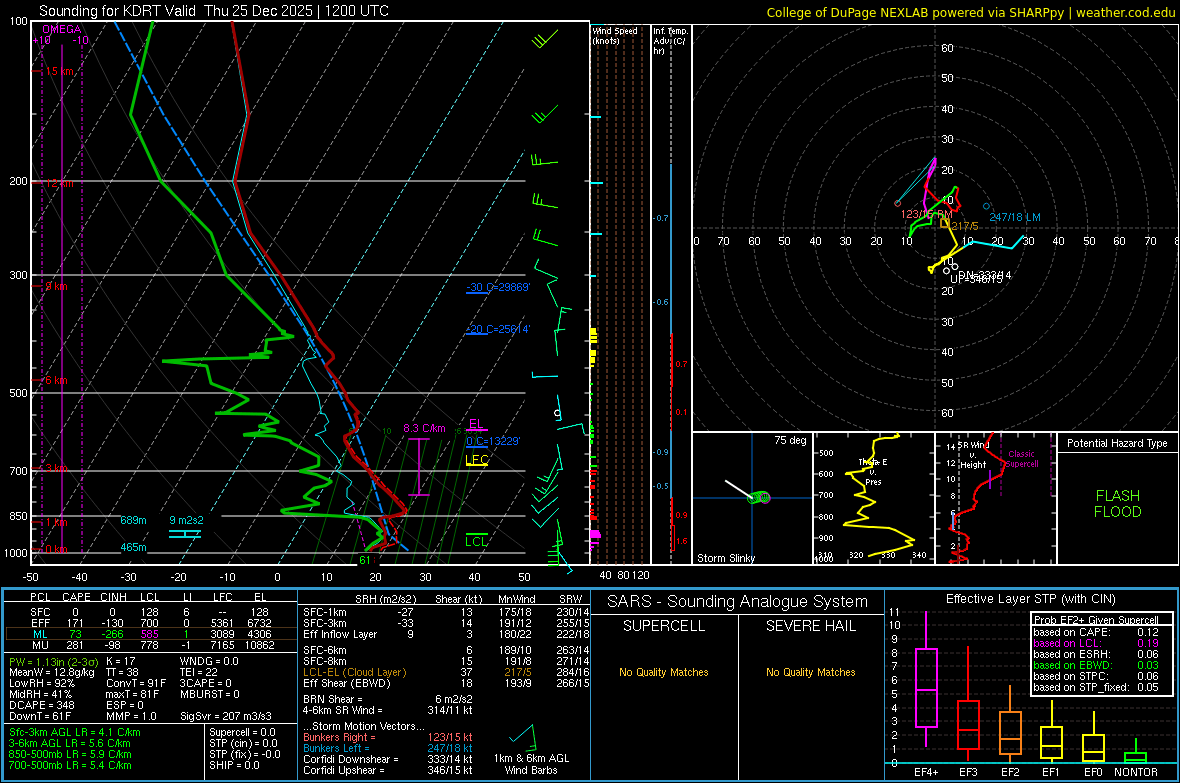Click the green NONTOR box plot
This screenshot has height=783, width=1180.
(x=1135, y=752)
